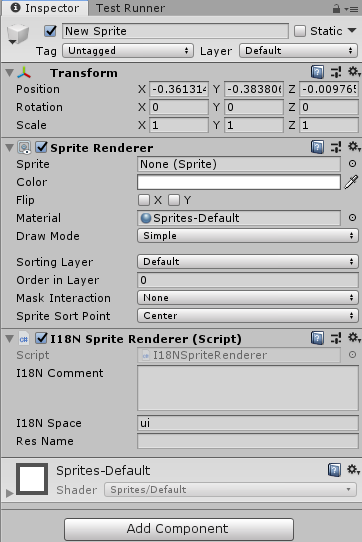Click the Position X field
The width and height of the screenshot is (362, 542).
179,89
